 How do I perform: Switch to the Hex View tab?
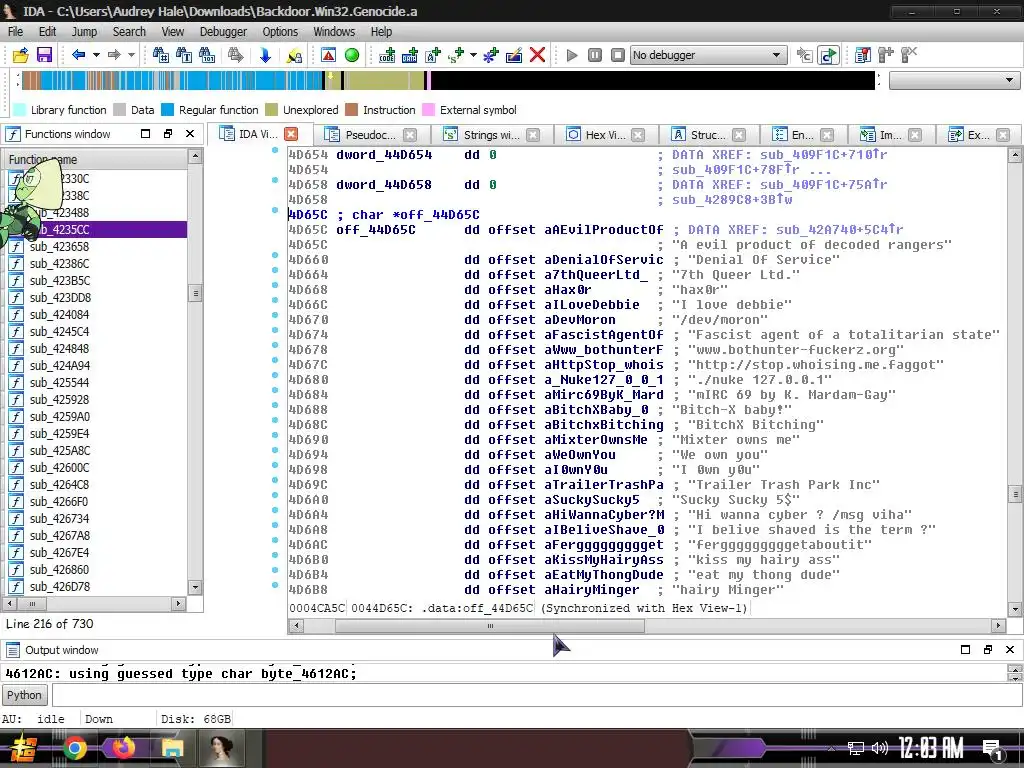coord(605,135)
